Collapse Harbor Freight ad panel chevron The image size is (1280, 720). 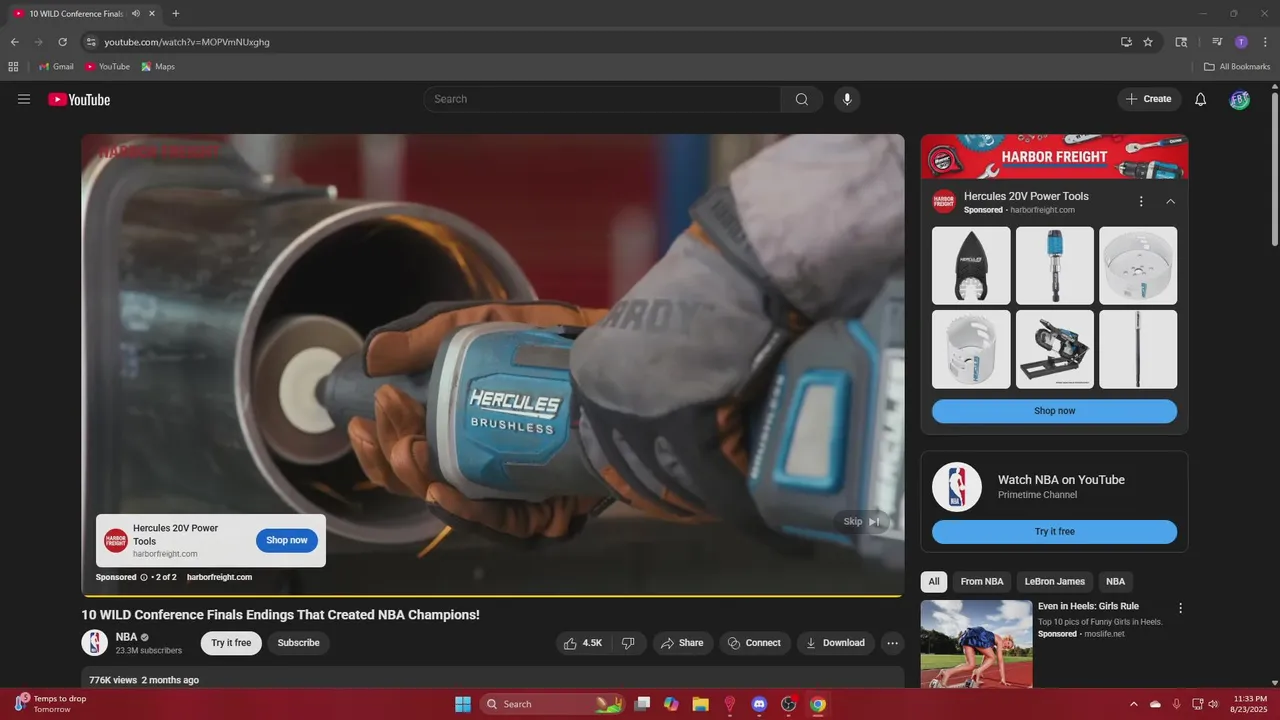pos(1171,202)
